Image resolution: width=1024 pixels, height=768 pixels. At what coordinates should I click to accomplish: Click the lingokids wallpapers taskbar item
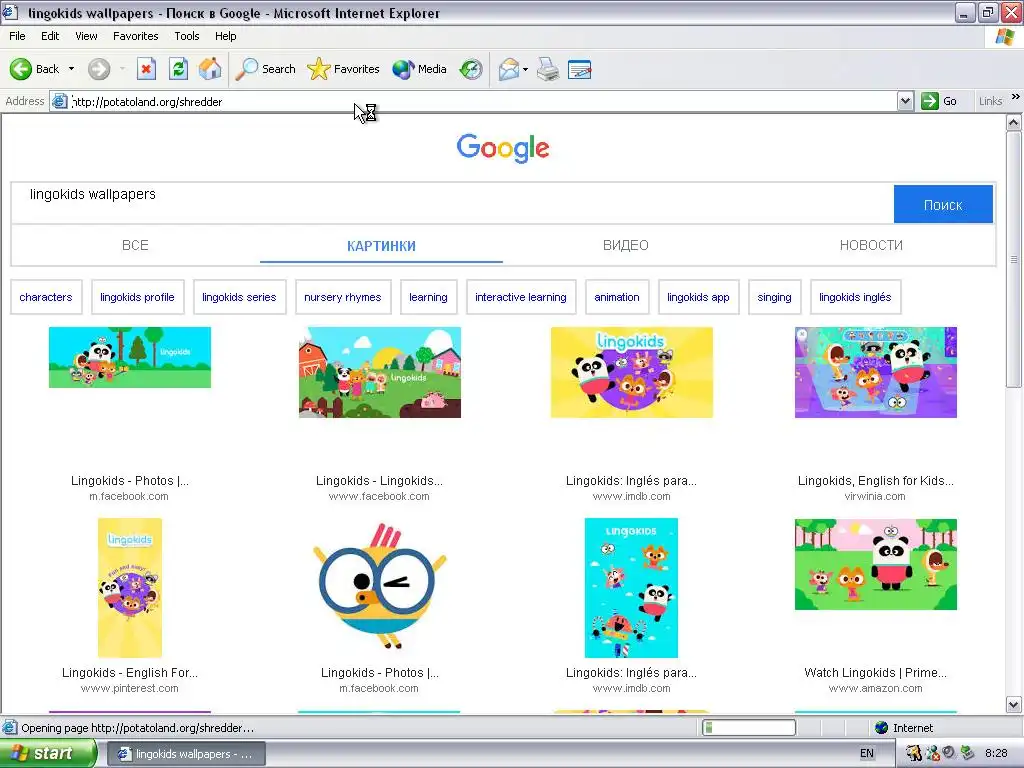point(186,754)
